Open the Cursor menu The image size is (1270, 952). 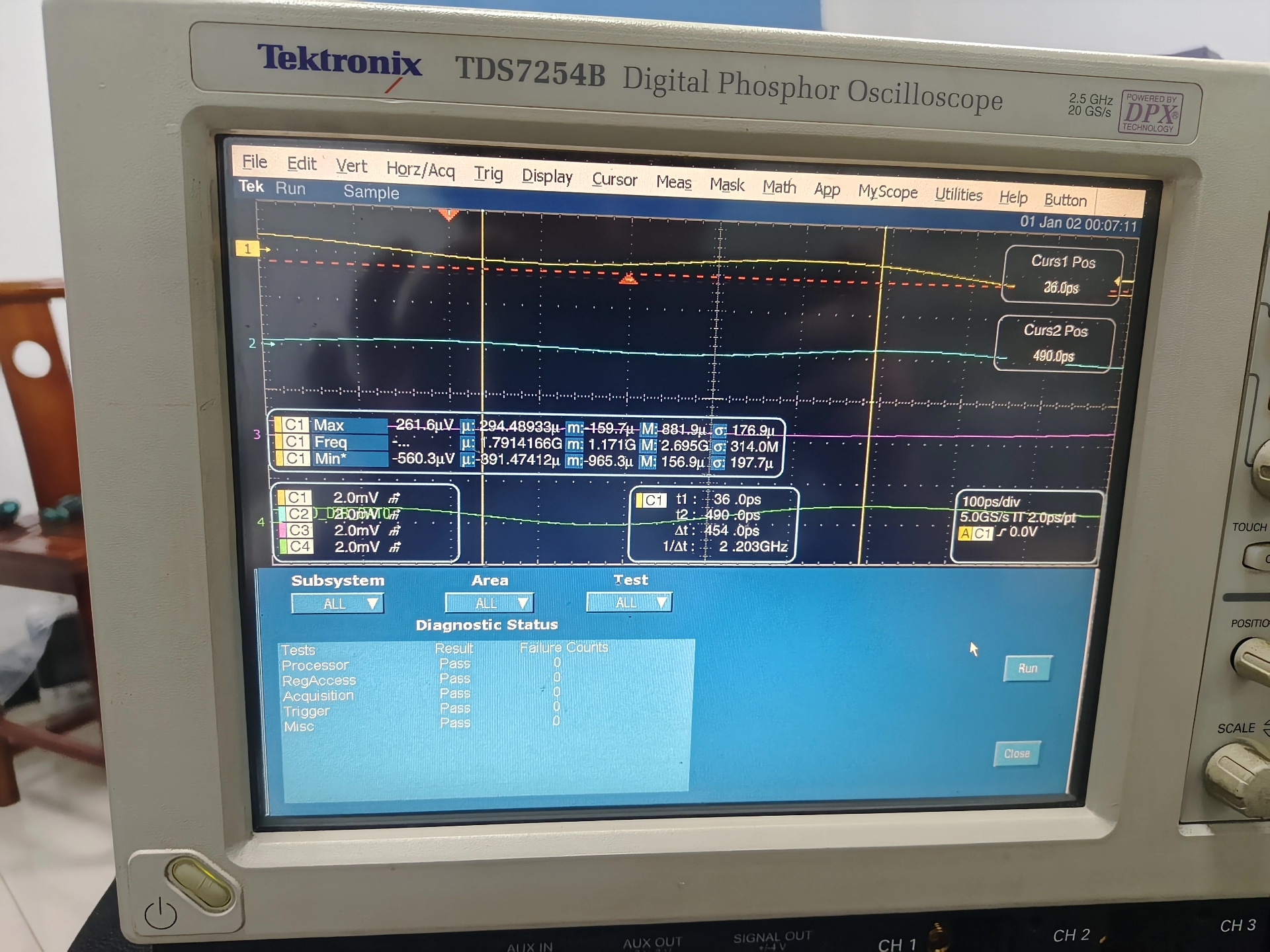(x=614, y=179)
